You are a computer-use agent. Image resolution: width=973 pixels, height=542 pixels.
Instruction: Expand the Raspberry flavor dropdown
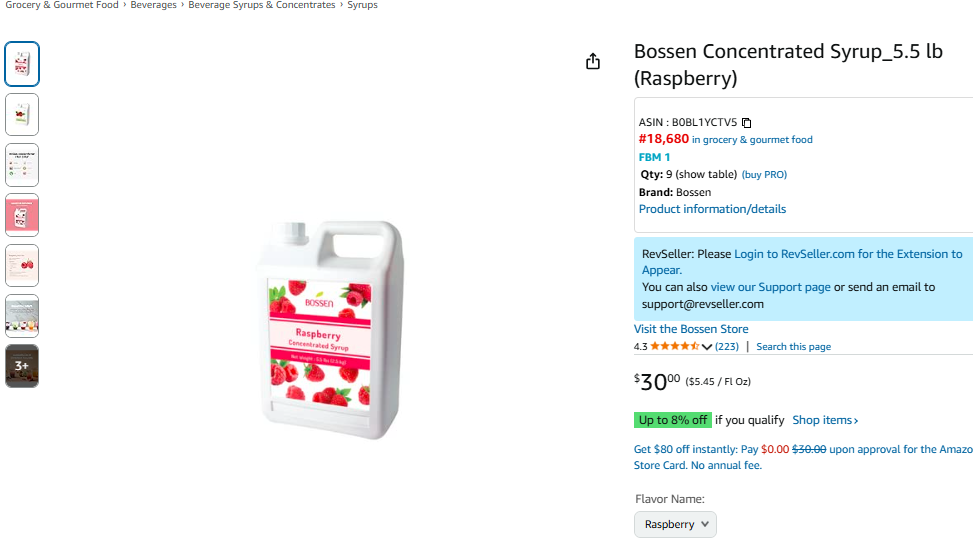(675, 524)
